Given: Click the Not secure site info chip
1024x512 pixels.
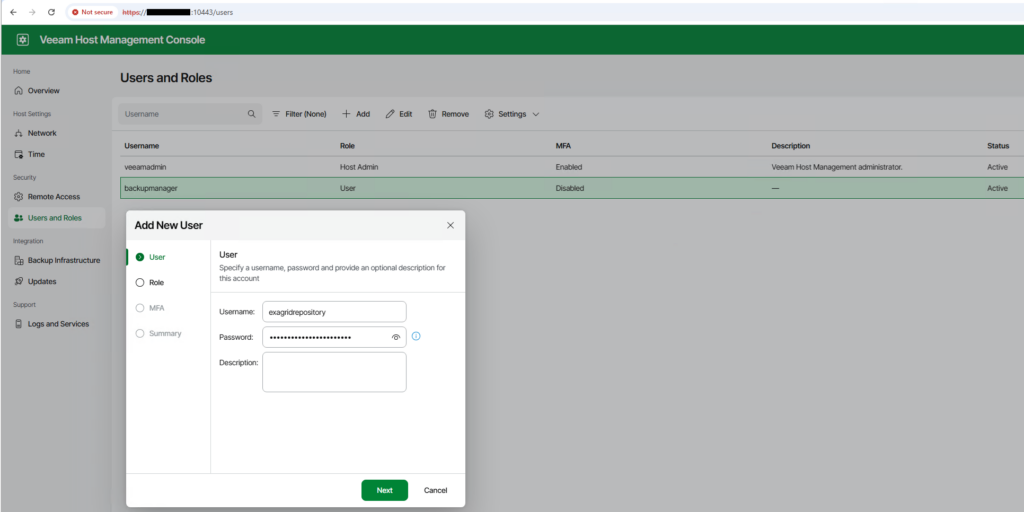Looking at the screenshot, I should click(x=92, y=12).
